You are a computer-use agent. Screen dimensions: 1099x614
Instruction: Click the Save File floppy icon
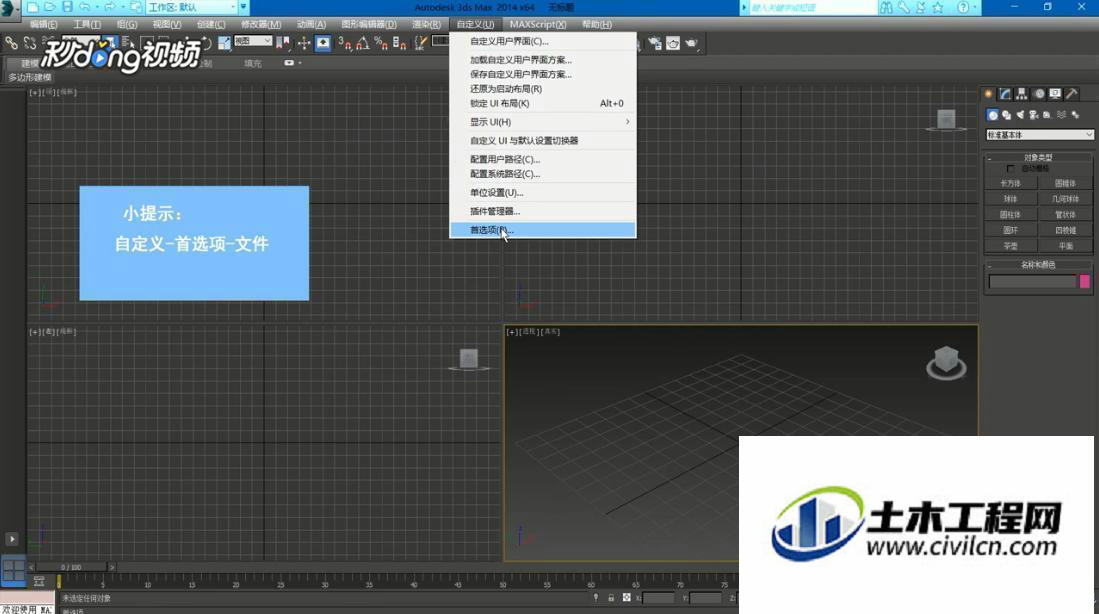tap(67, 7)
